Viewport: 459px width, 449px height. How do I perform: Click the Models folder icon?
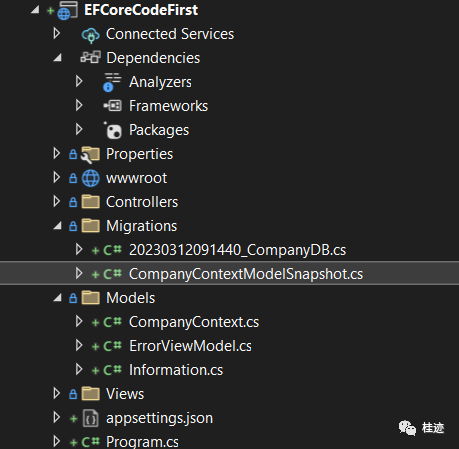(91, 298)
